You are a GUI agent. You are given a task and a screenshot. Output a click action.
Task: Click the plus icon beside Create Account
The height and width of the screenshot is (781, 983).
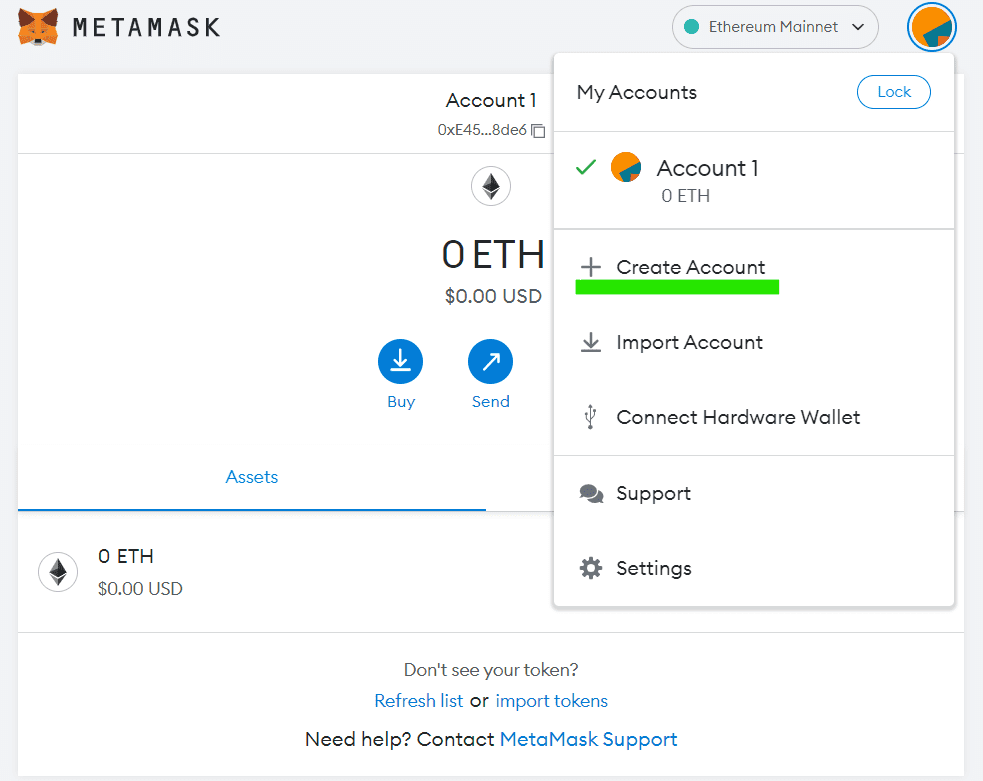591,267
